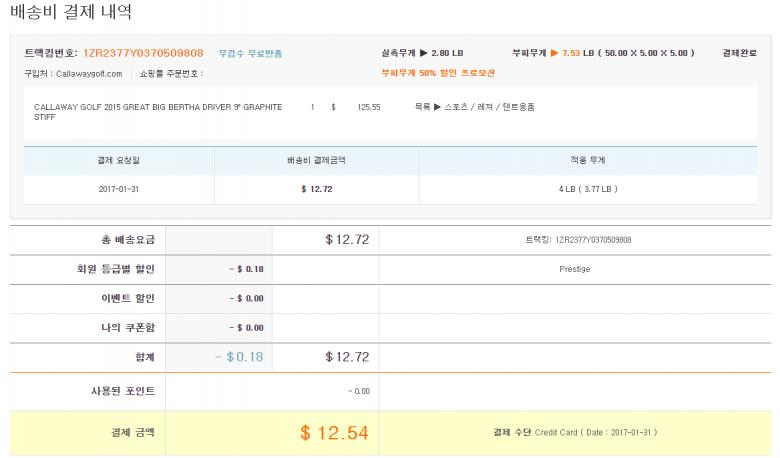
Task: Select the 배송비 결제금액 column header
Action: click(x=316, y=160)
